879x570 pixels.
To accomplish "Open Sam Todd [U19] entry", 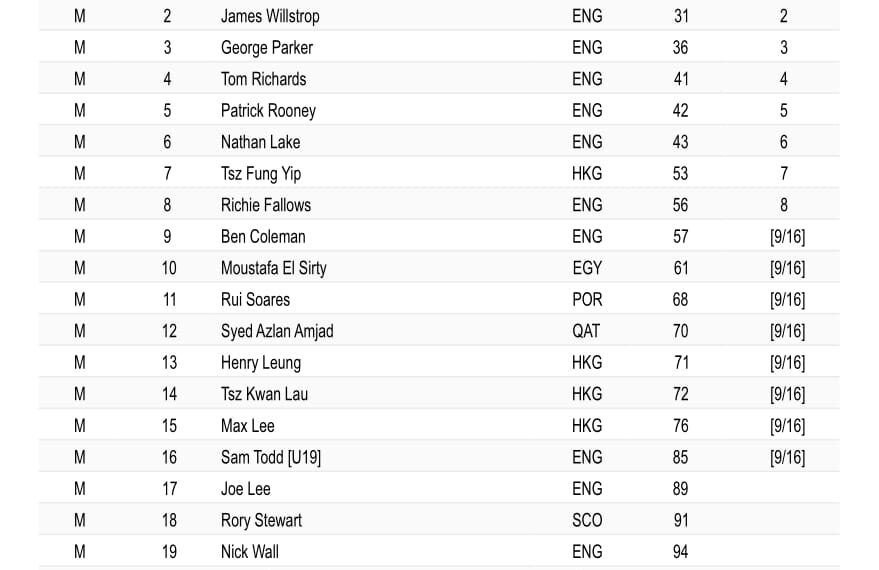I will point(271,457).
